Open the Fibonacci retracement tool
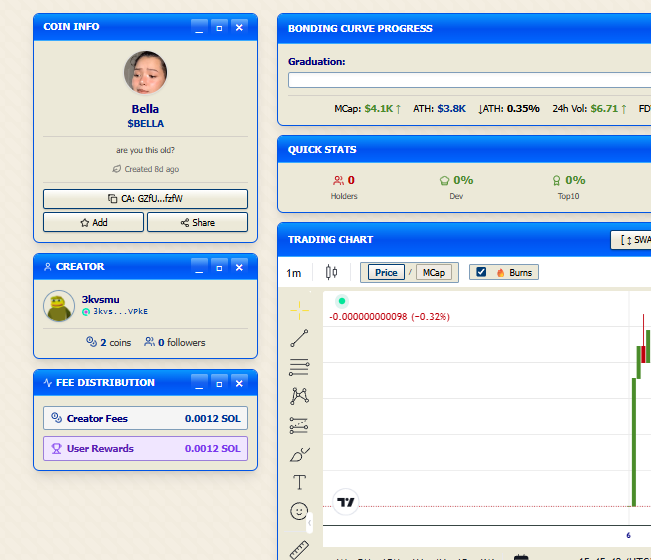The image size is (651, 560). (x=299, y=367)
